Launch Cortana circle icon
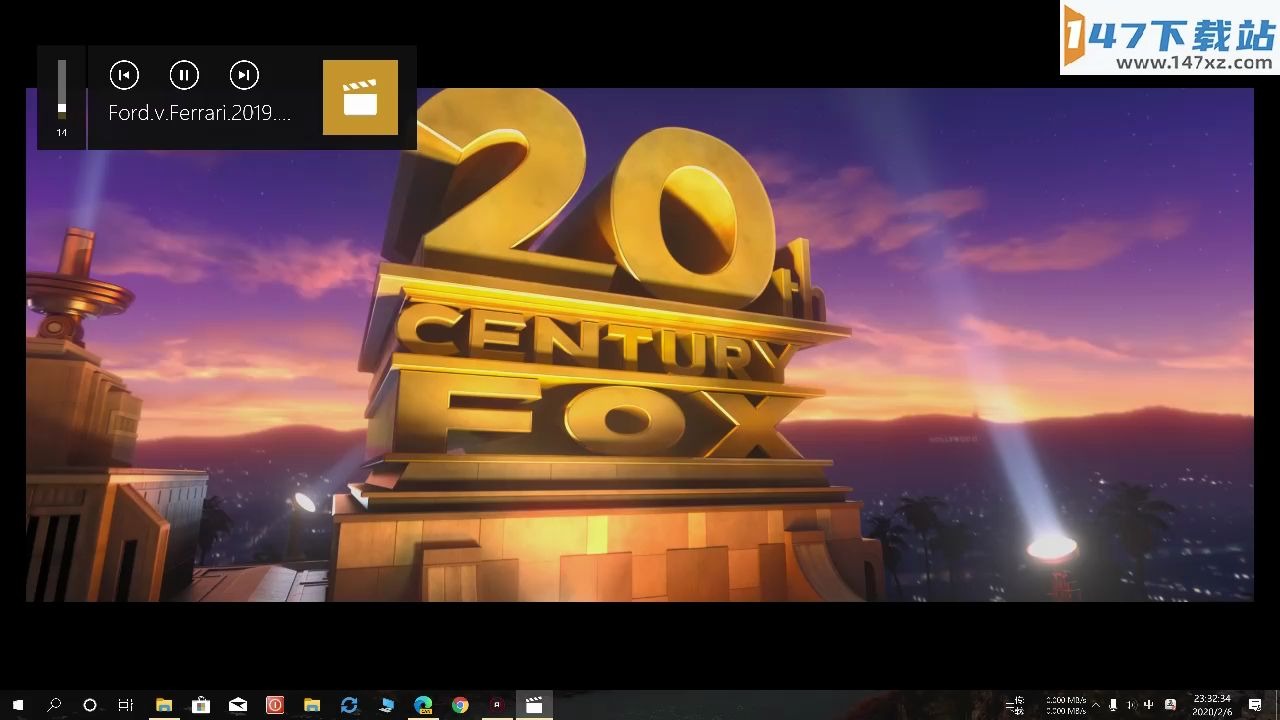Viewport: 1280px width, 720px height. [90, 705]
